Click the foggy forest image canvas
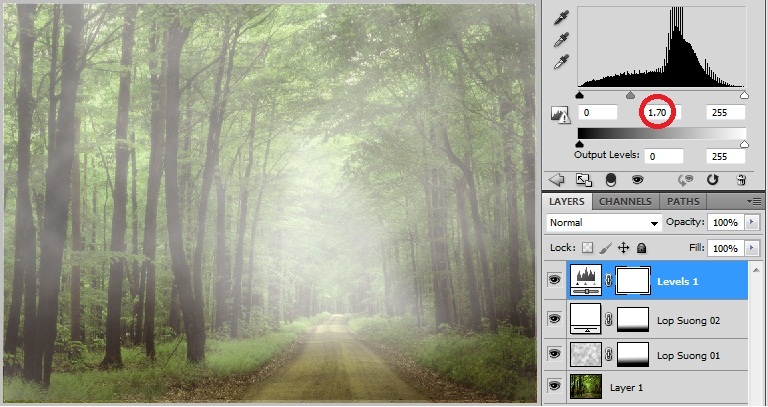The image size is (768, 407). 270,203
